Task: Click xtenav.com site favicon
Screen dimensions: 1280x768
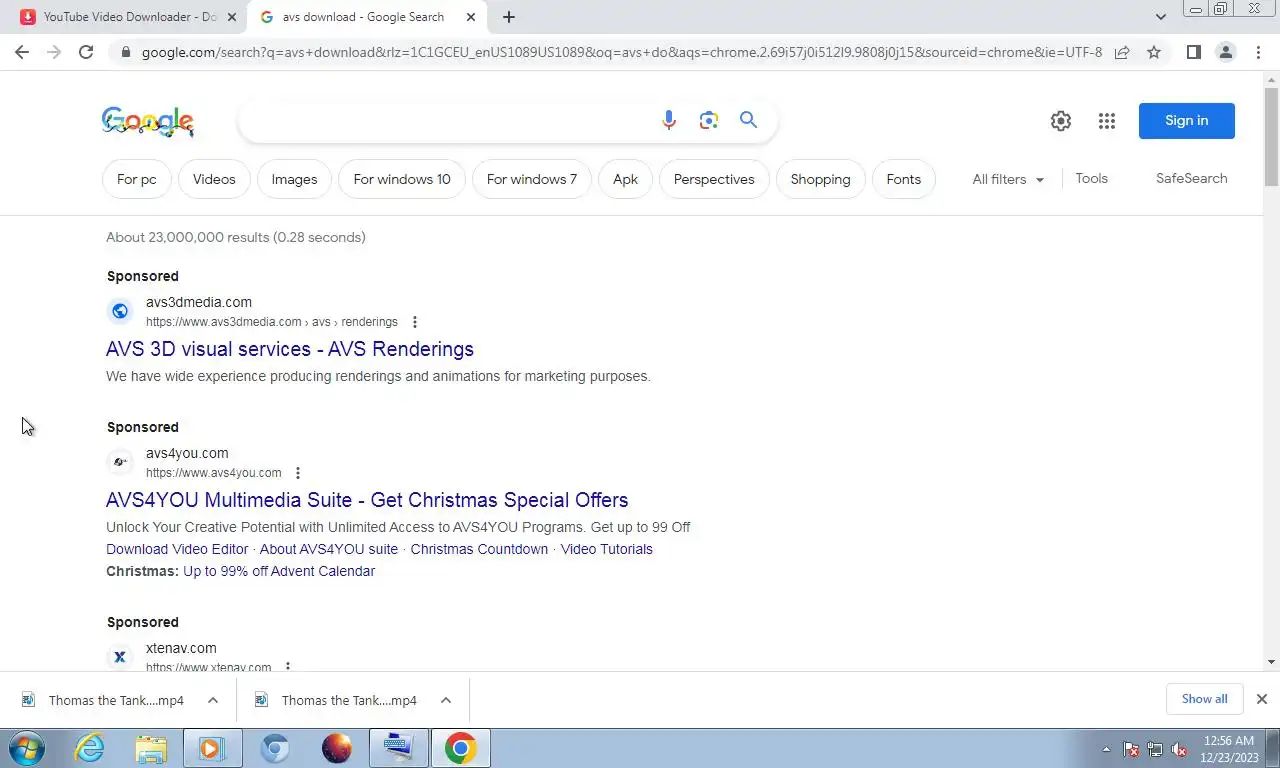Action: [x=120, y=657]
